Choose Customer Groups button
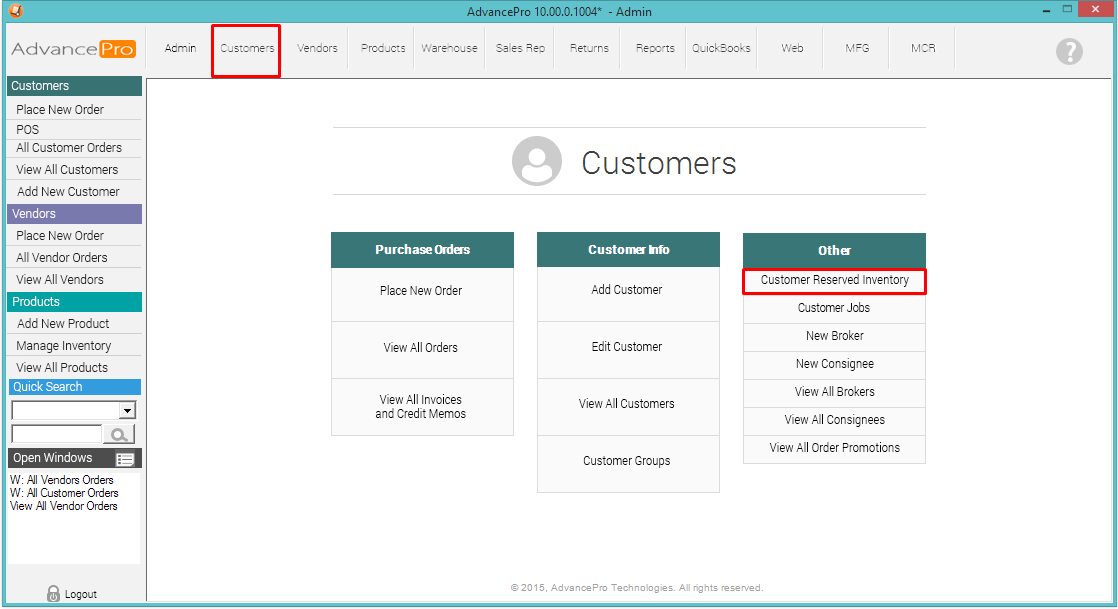 [x=627, y=461]
